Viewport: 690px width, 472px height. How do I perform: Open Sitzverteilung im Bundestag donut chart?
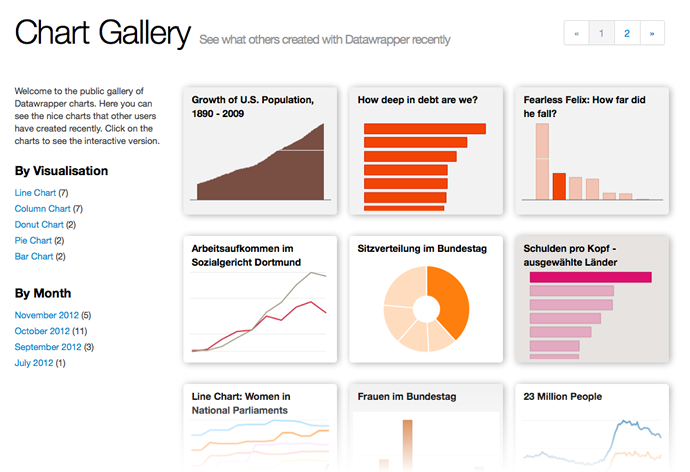pyautogui.click(x=426, y=300)
